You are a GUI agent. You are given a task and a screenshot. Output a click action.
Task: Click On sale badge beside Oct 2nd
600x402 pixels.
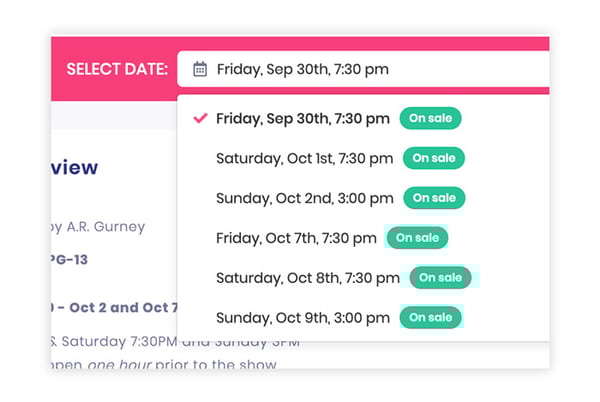(434, 198)
